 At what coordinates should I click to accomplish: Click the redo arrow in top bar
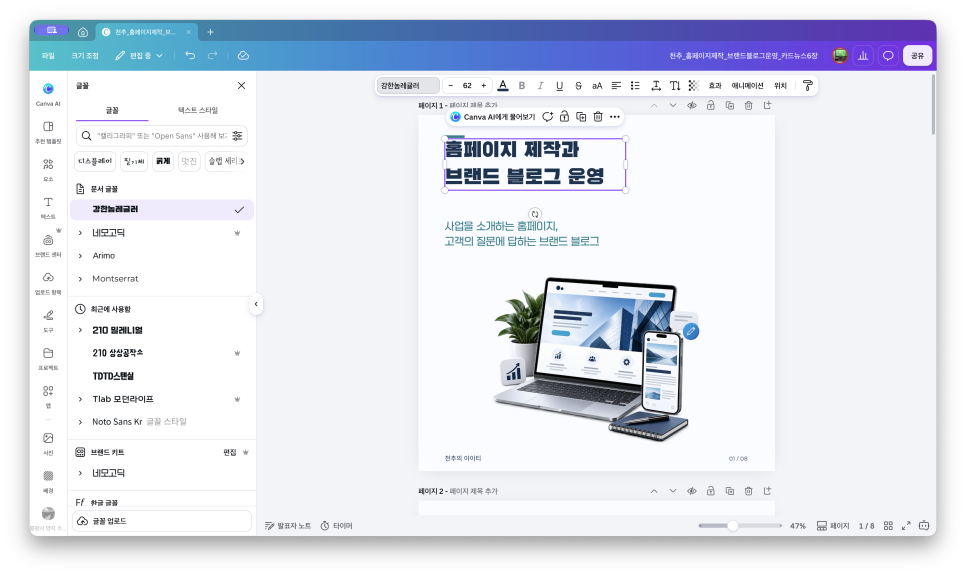tap(213, 55)
